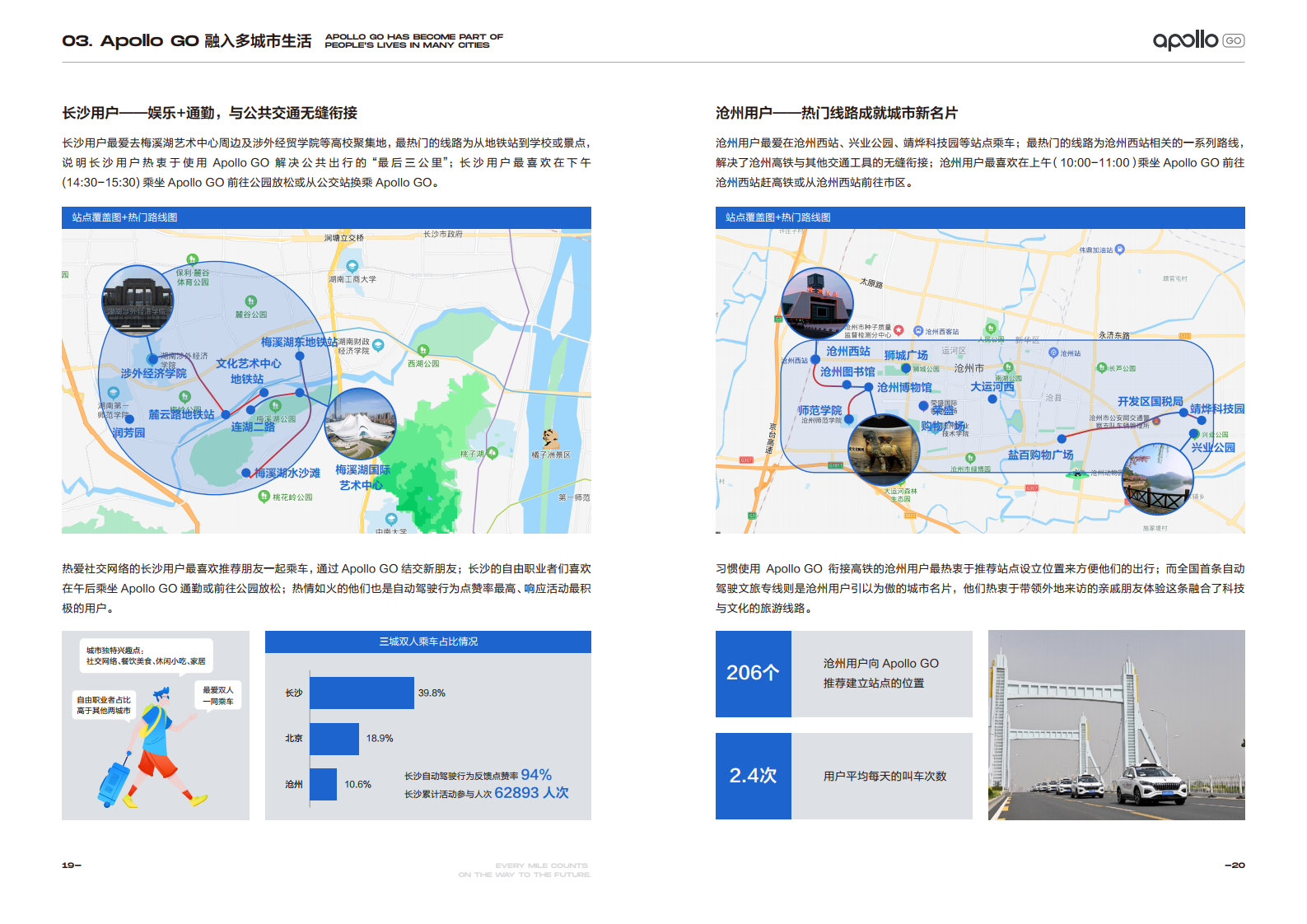Click the 人民公园 park pin

(x=991, y=328)
